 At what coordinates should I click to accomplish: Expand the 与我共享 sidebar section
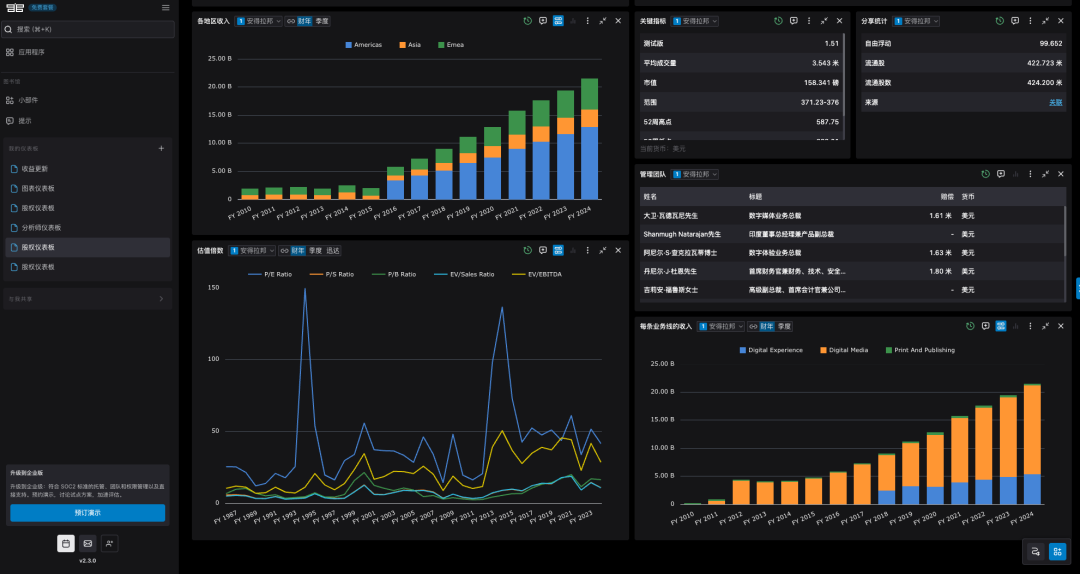[161, 298]
